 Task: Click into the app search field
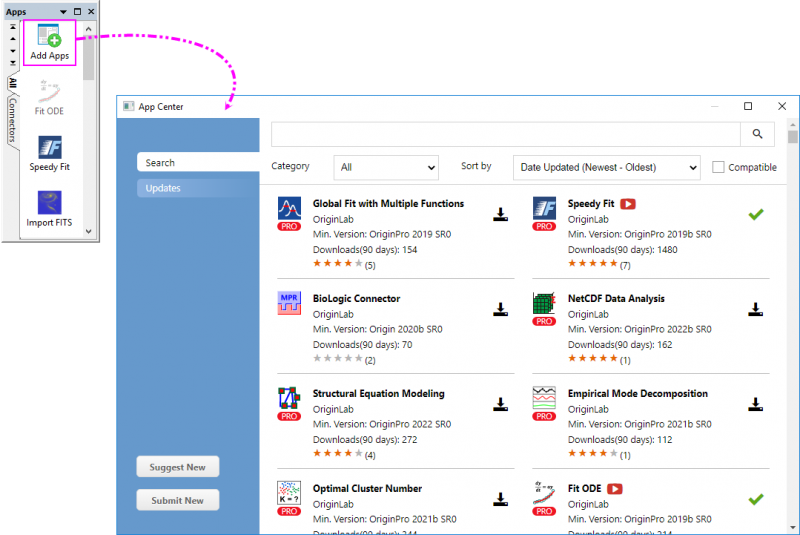pyautogui.click(x=505, y=134)
